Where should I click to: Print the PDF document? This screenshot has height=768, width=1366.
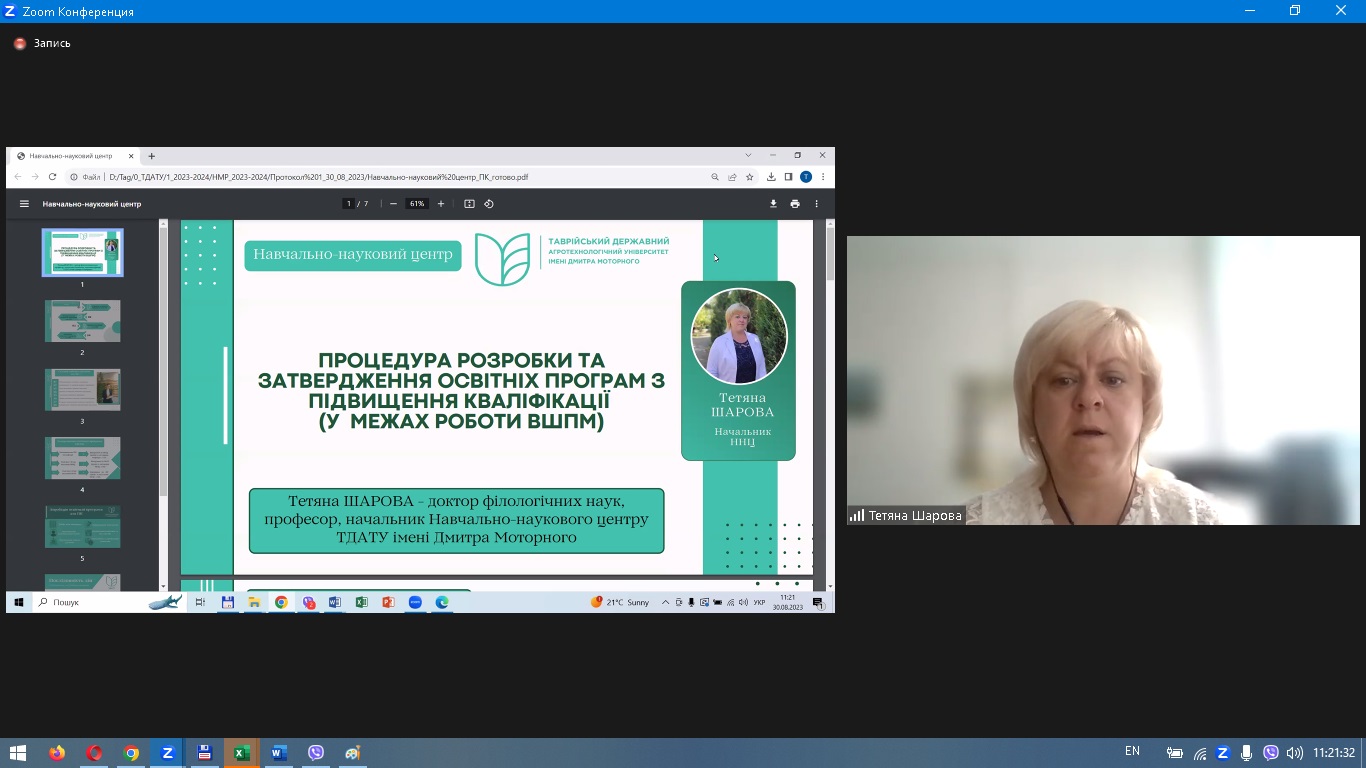click(x=795, y=204)
